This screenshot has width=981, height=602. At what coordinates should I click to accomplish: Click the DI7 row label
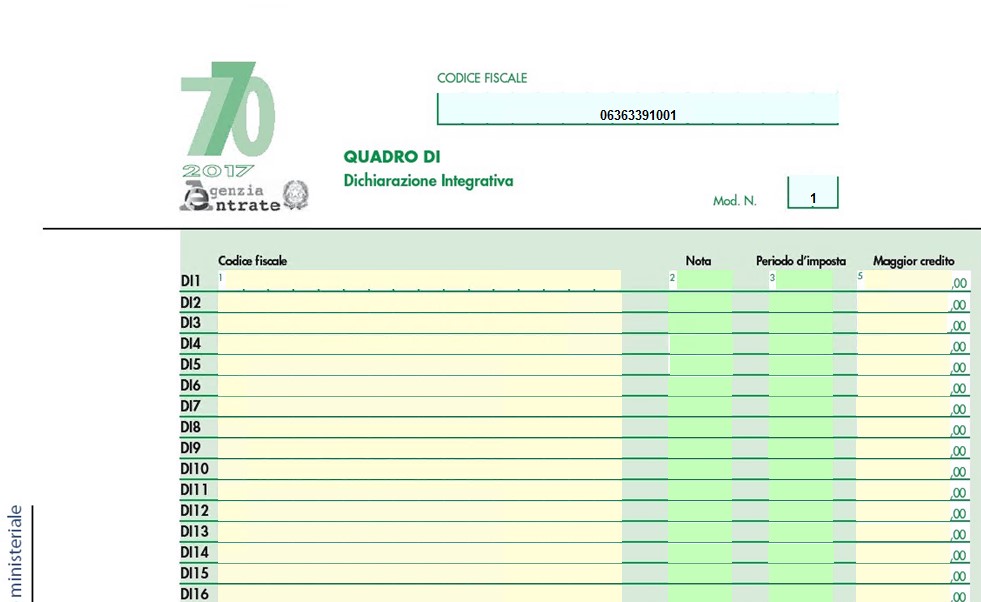click(x=190, y=406)
